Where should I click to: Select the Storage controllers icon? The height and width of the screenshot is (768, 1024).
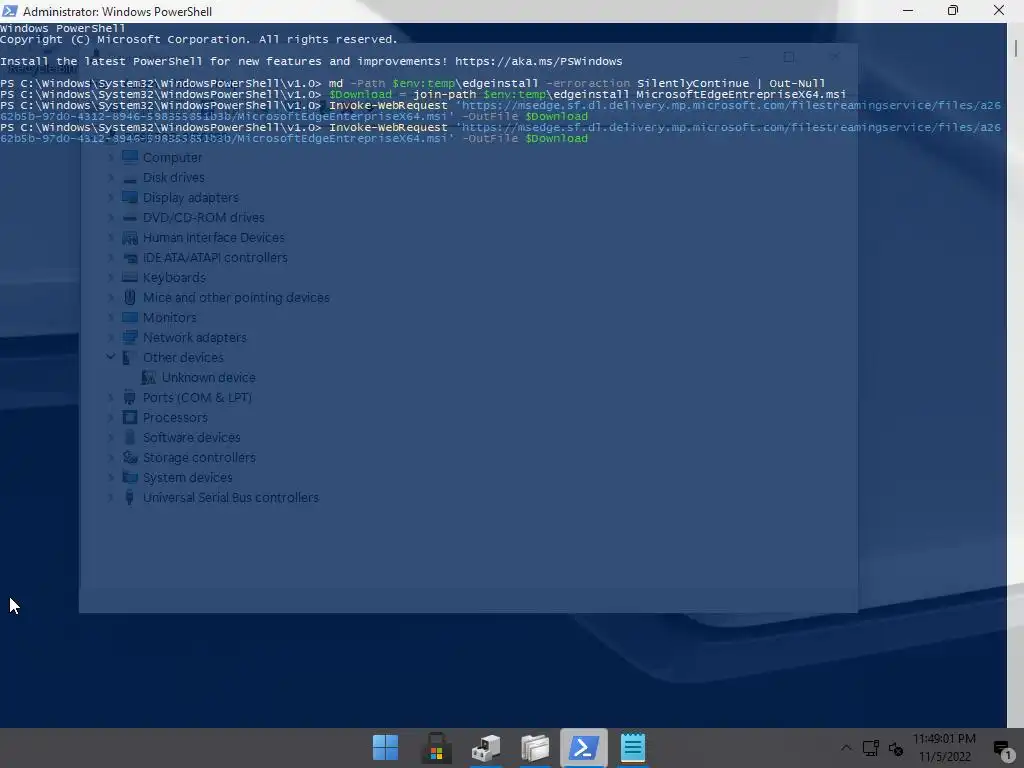pos(130,458)
